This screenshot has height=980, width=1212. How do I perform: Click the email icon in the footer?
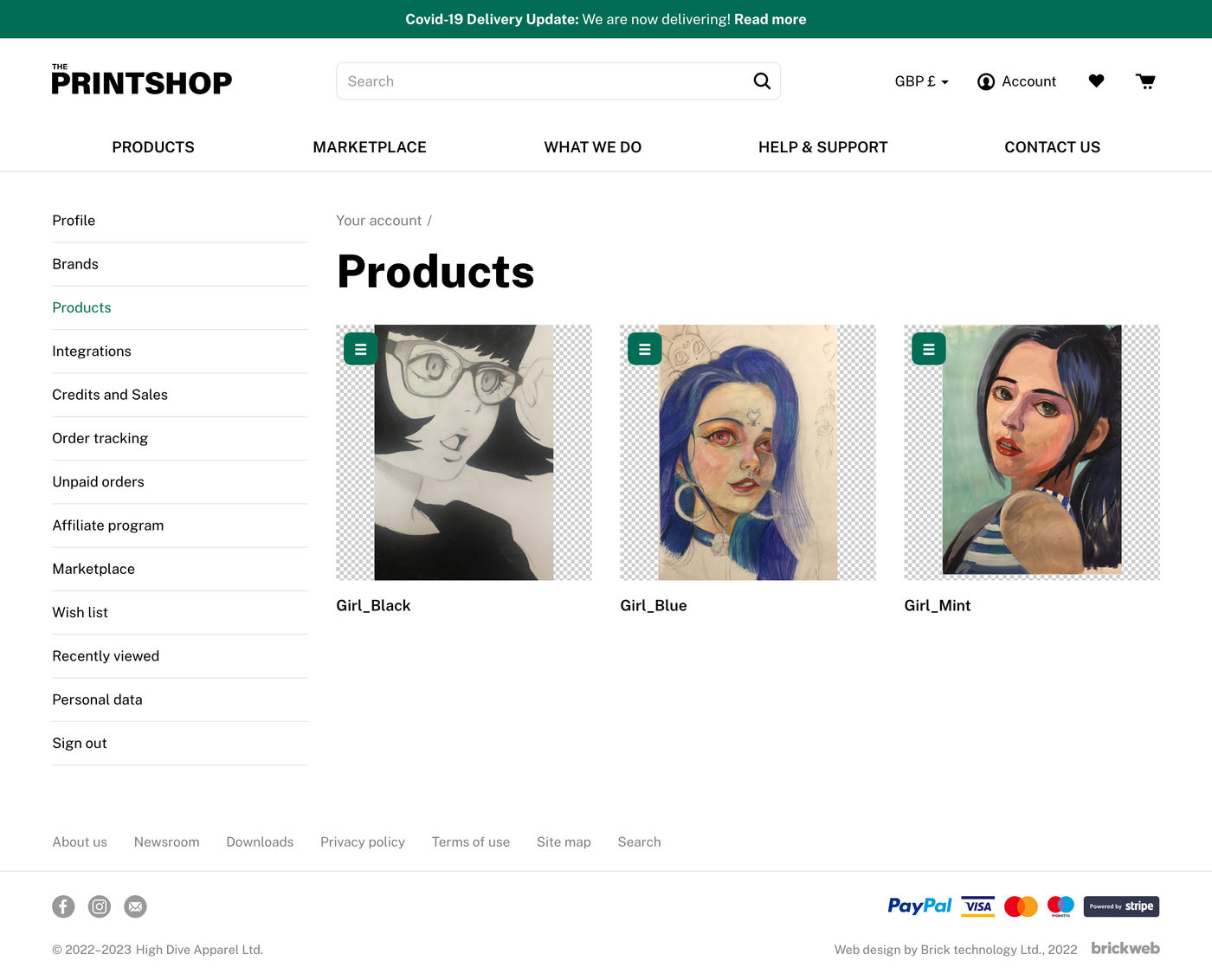coord(135,906)
